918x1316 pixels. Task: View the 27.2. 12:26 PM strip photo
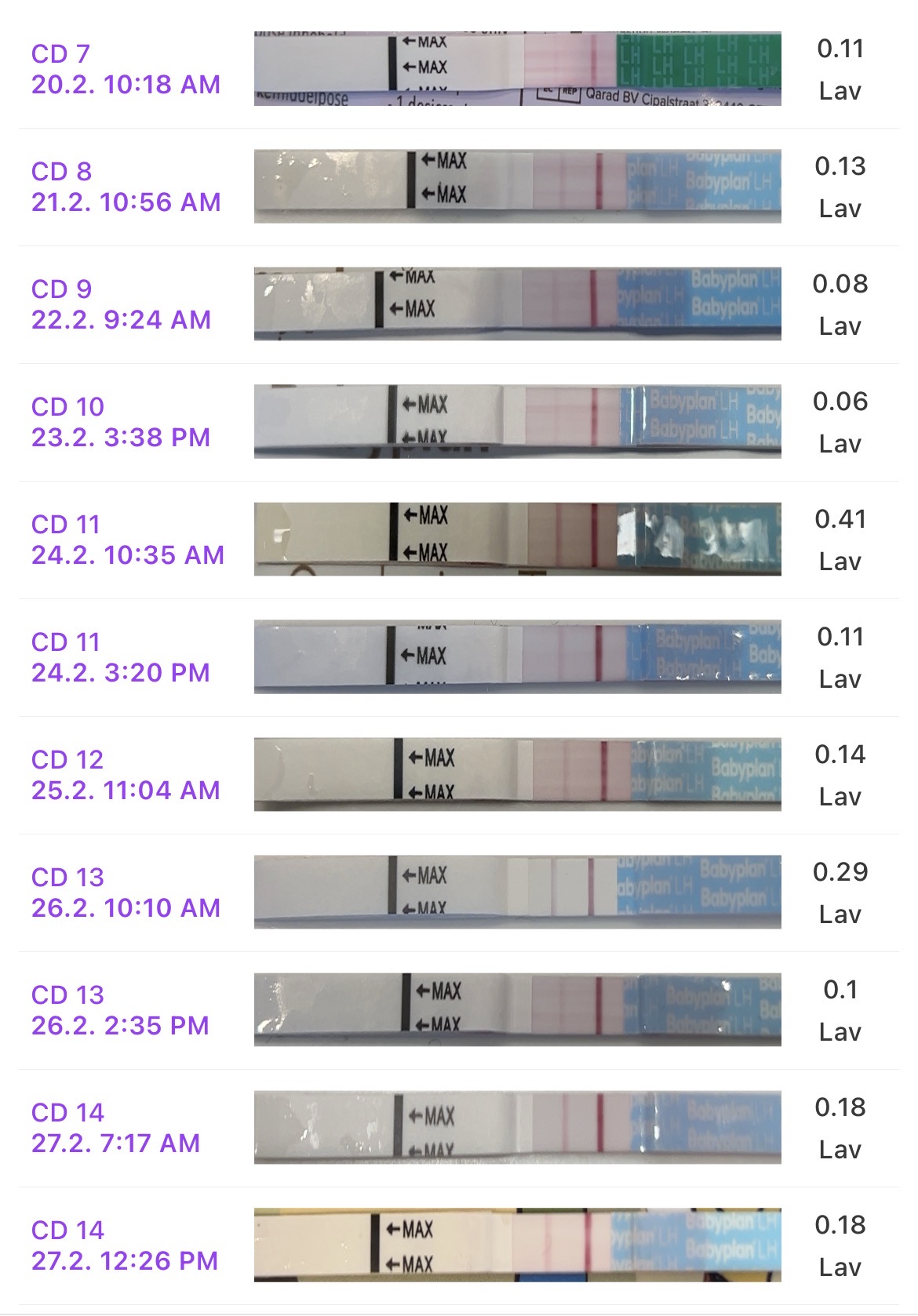point(517,1245)
